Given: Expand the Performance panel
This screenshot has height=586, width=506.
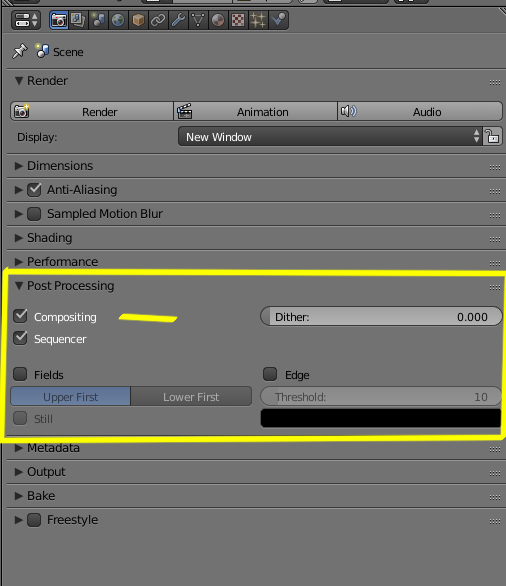Looking at the screenshot, I should coord(18,262).
